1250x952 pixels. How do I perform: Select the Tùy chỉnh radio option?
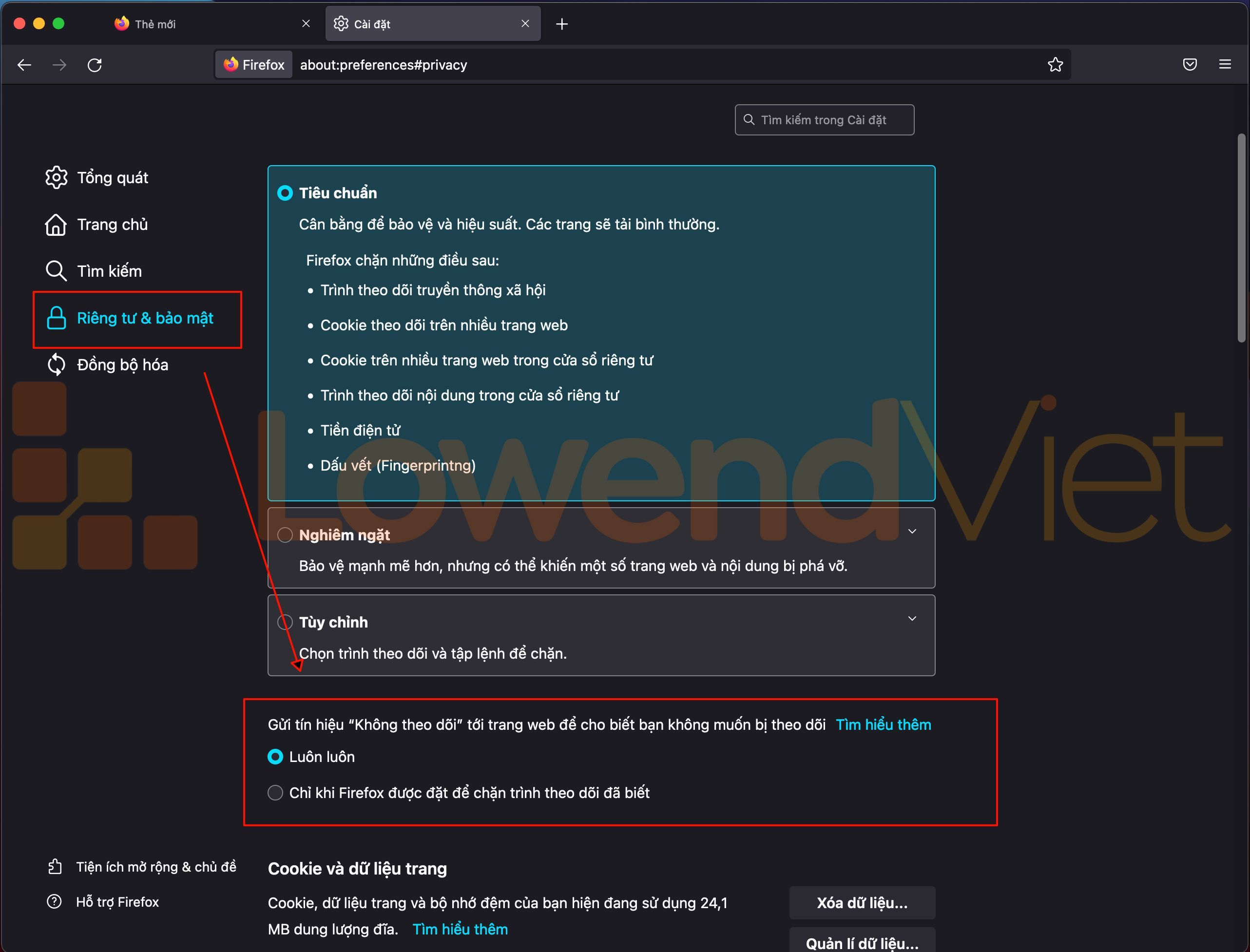pyautogui.click(x=285, y=622)
